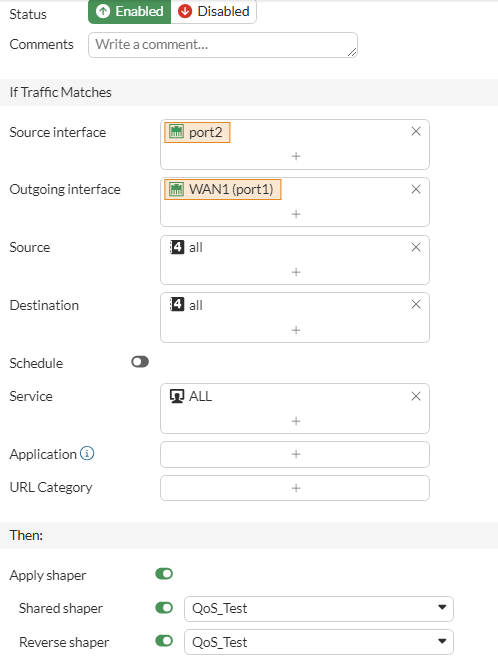Screen dimensions: 498x656
Task: Click the Comments text field
Action: point(223,45)
